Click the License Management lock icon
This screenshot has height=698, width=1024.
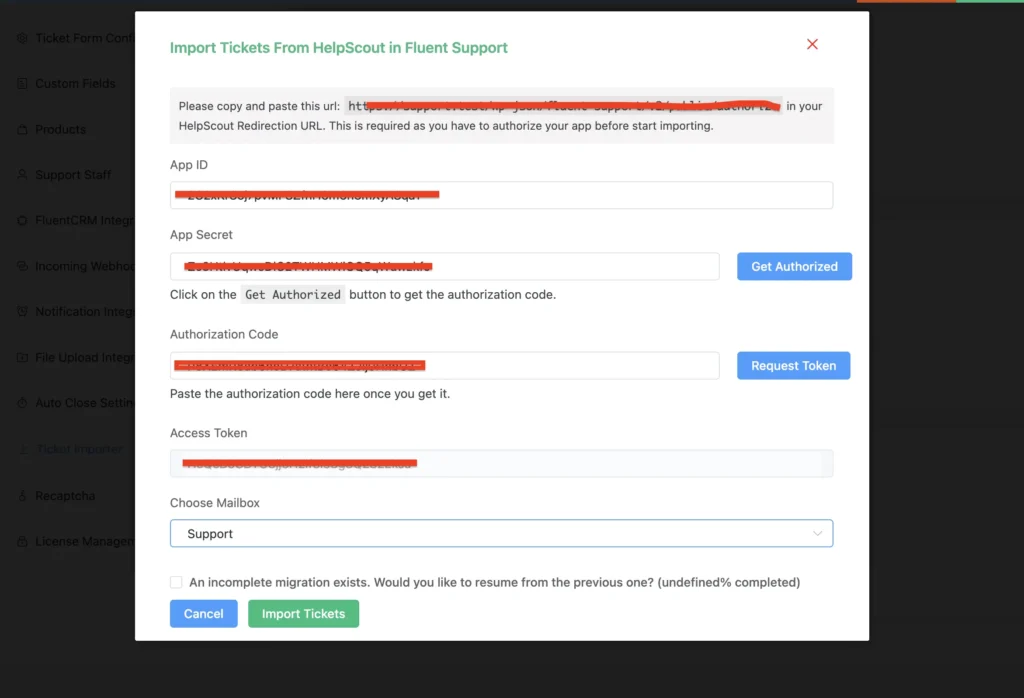[x=22, y=542]
